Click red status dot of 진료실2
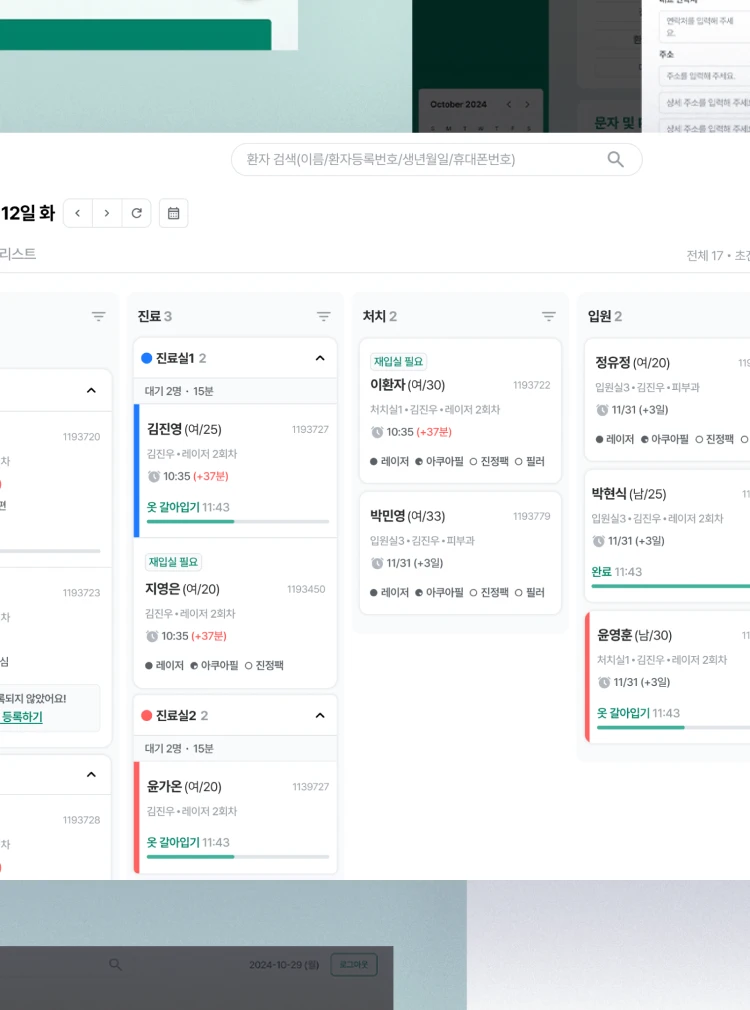This screenshot has width=750, height=1010. pos(146,716)
